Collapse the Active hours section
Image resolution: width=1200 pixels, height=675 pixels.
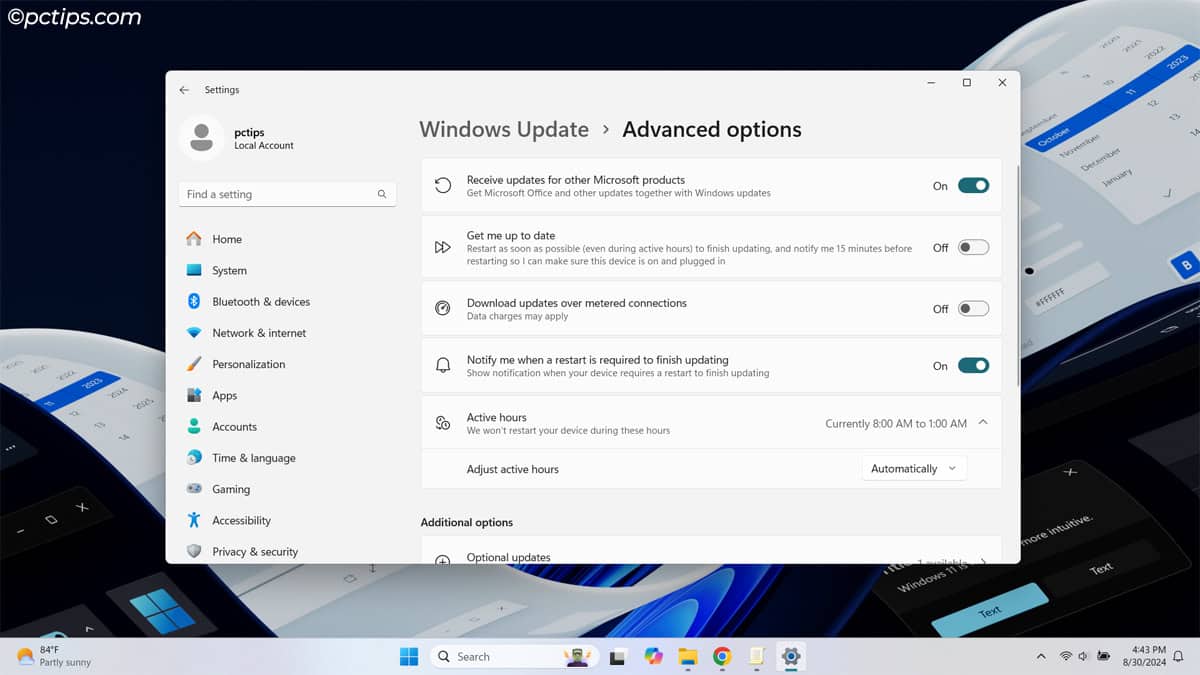981,422
